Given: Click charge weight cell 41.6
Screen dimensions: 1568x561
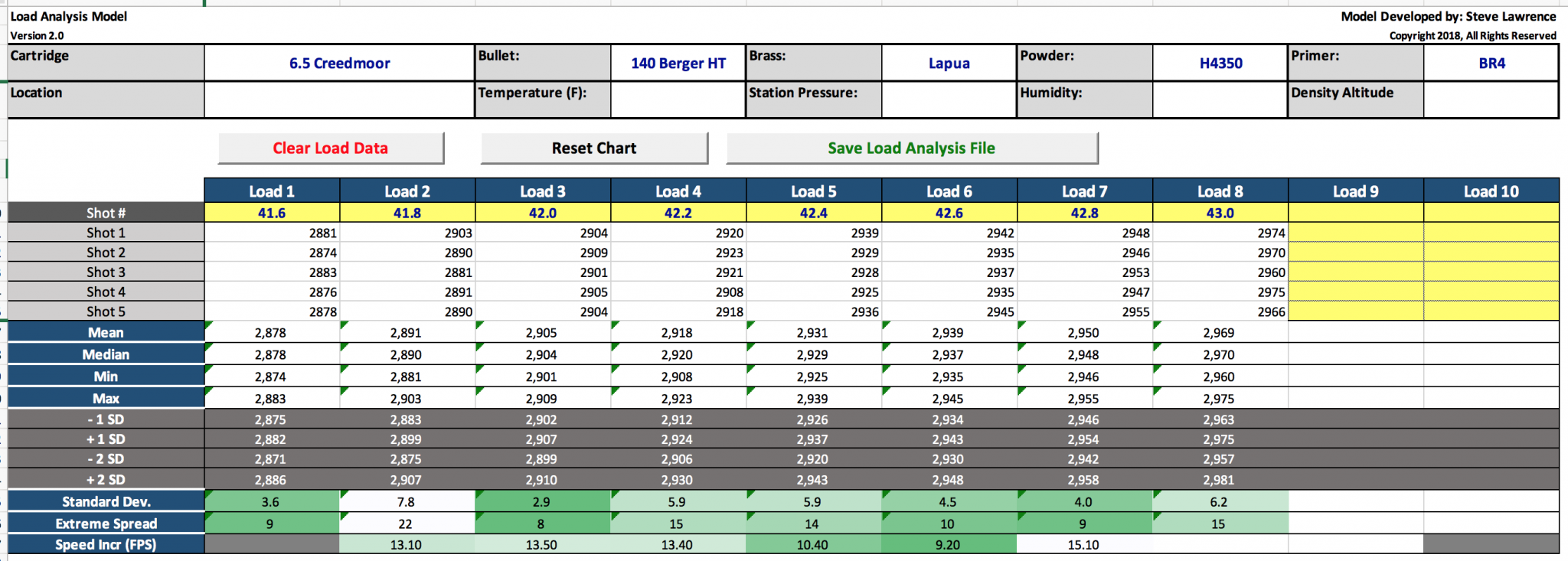Looking at the screenshot, I should click(x=272, y=213).
